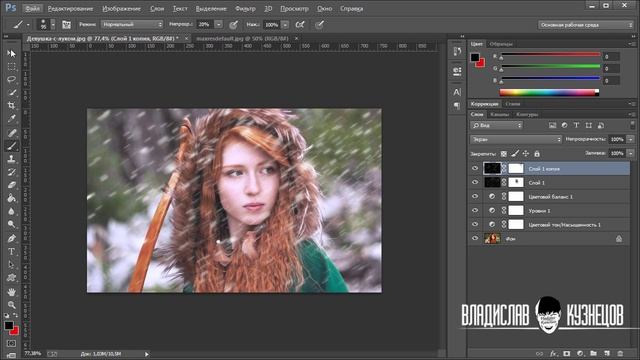Select the Eraser tool
640x360 pixels.
(11, 185)
